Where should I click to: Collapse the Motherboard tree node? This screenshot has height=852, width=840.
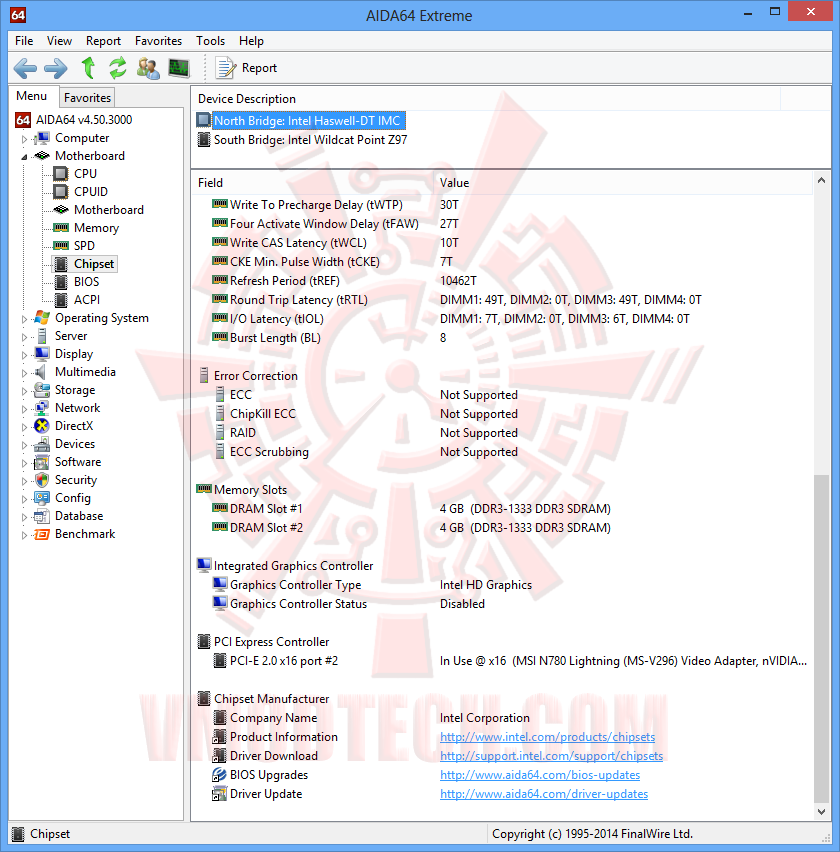24,157
